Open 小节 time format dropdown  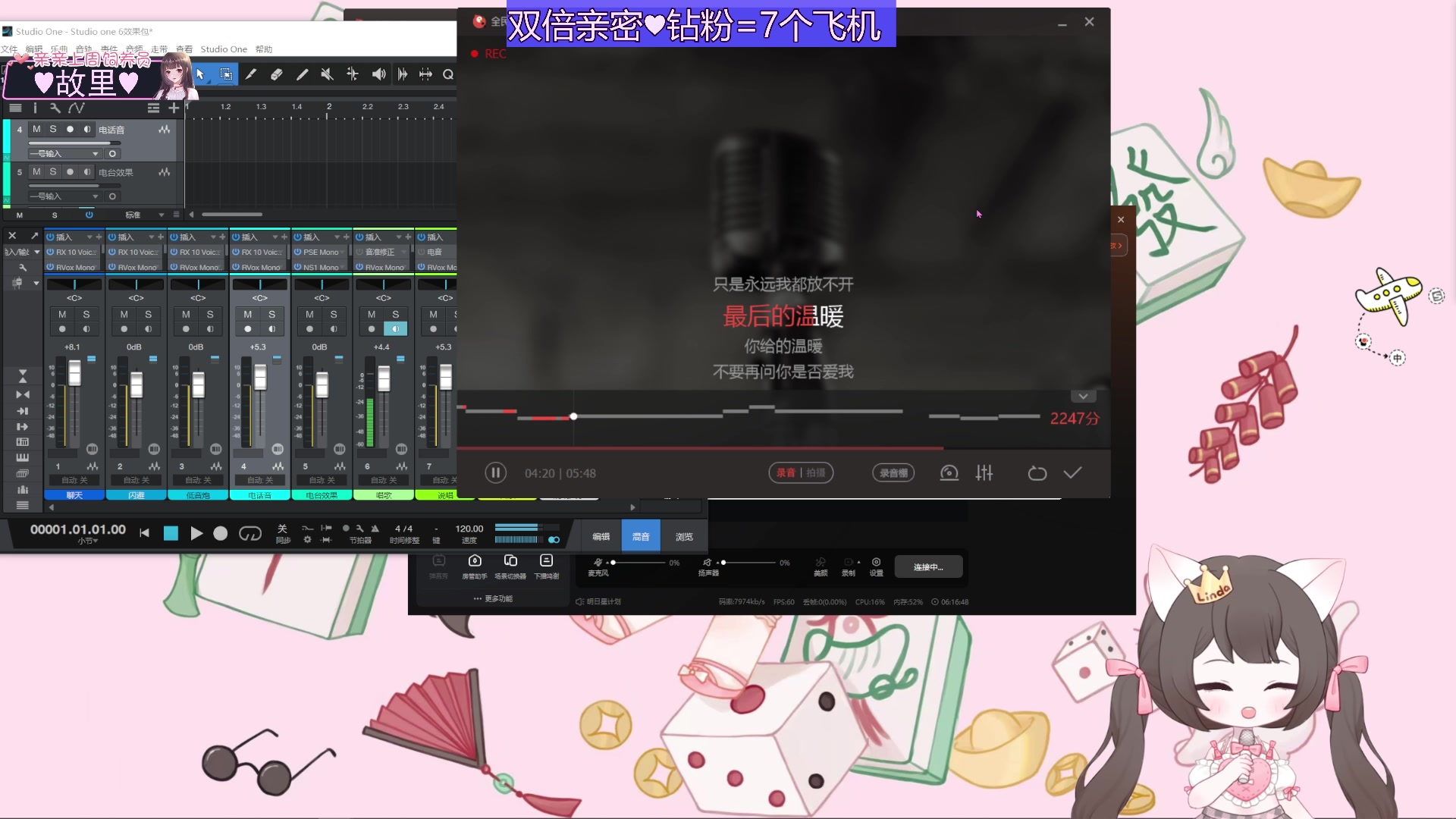point(88,541)
